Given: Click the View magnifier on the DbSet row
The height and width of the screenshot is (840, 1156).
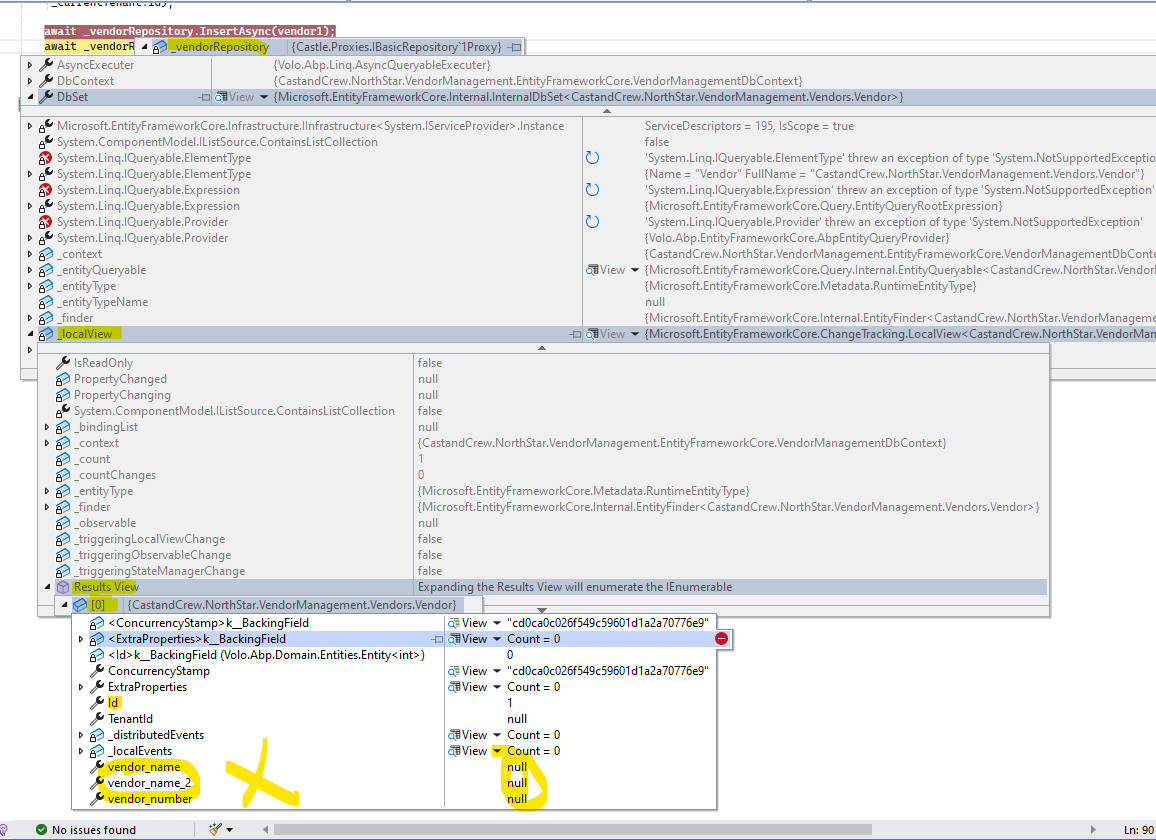Looking at the screenshot, I should (235, 97).
